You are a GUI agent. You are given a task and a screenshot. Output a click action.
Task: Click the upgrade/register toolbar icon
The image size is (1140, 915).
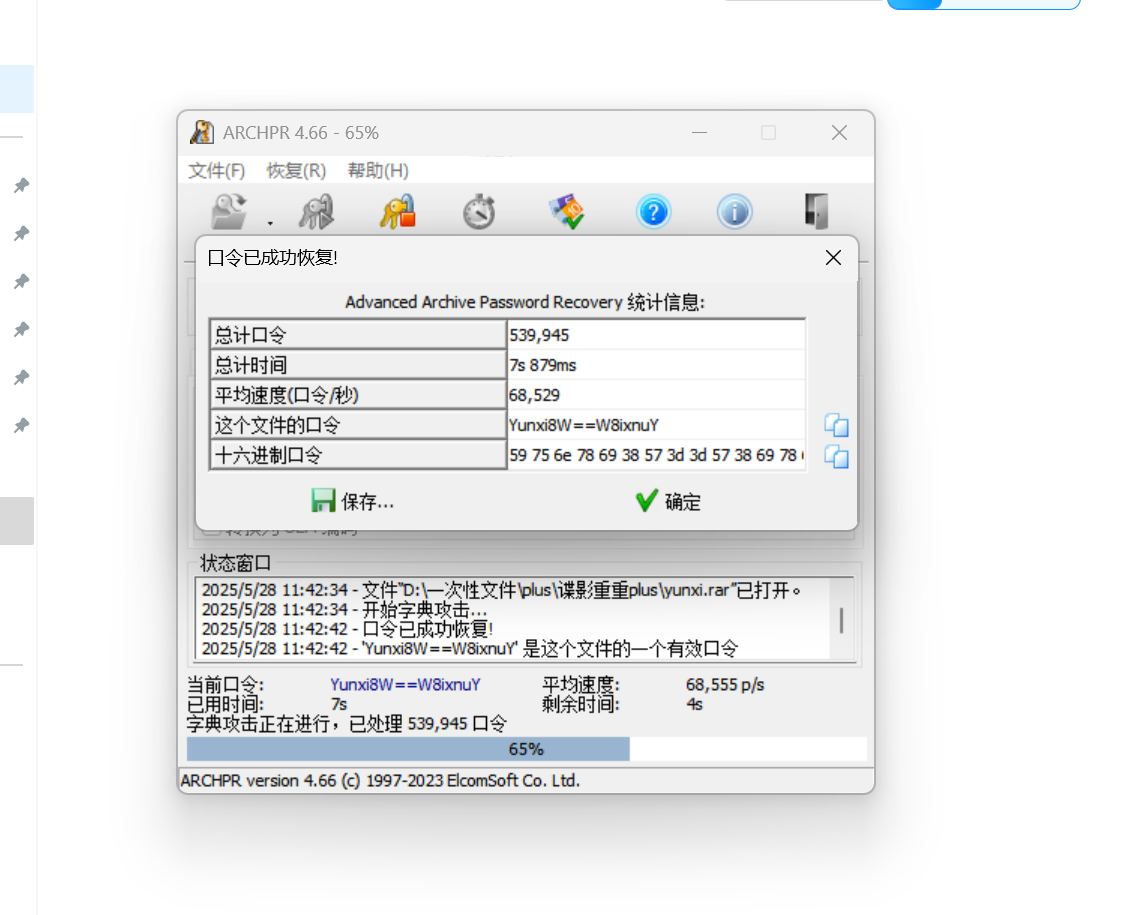coord(567,211)
